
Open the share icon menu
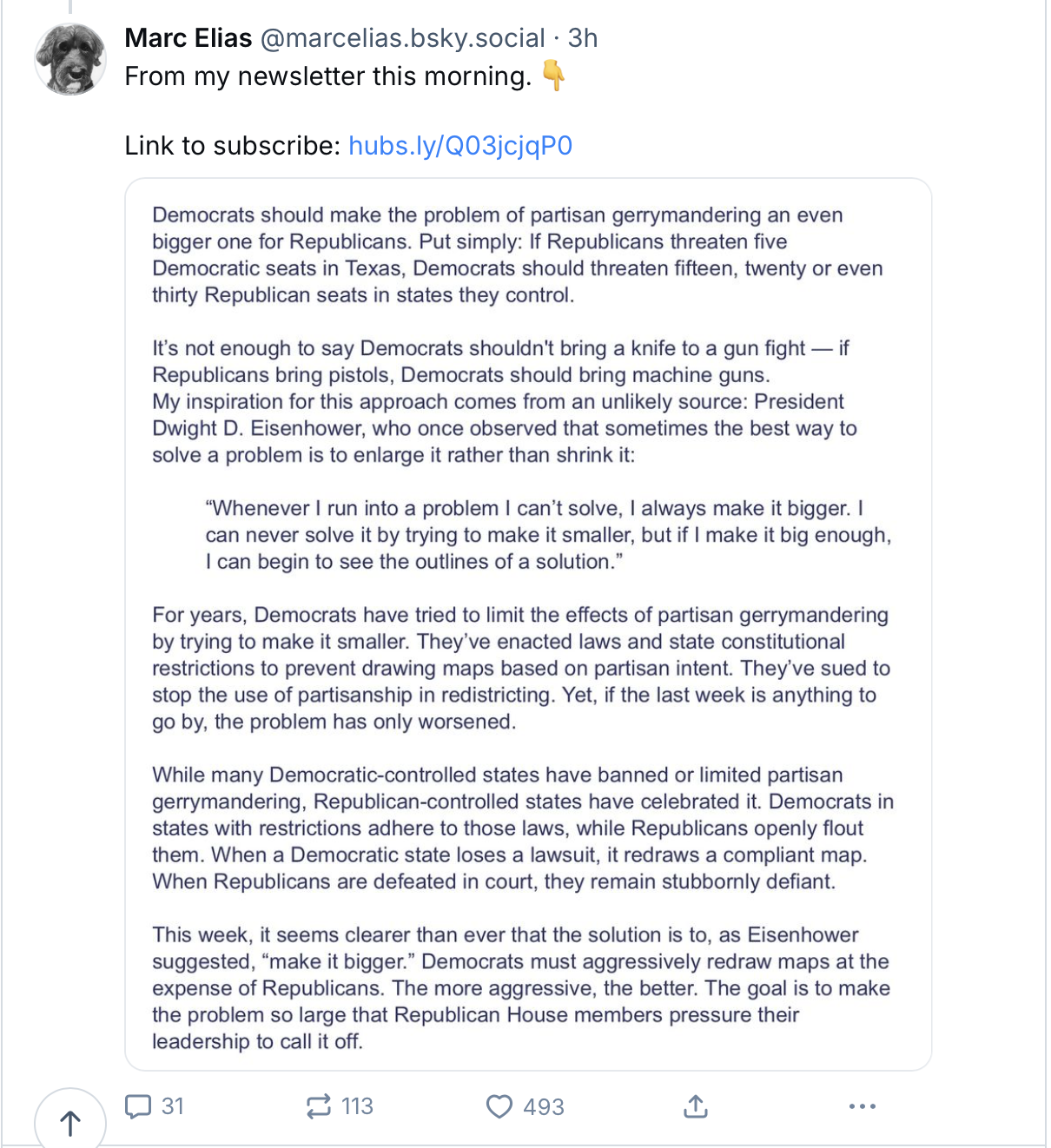point(696,1106)
